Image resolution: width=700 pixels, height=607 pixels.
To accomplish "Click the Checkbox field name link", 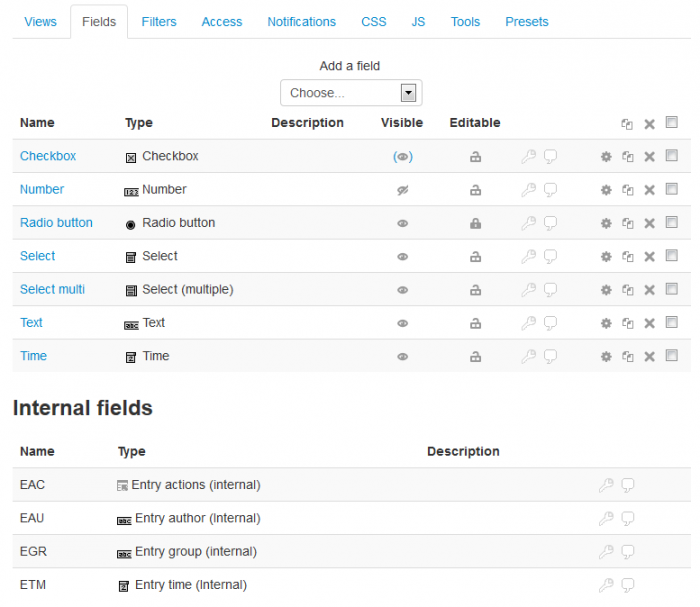I will click(48, 156).
